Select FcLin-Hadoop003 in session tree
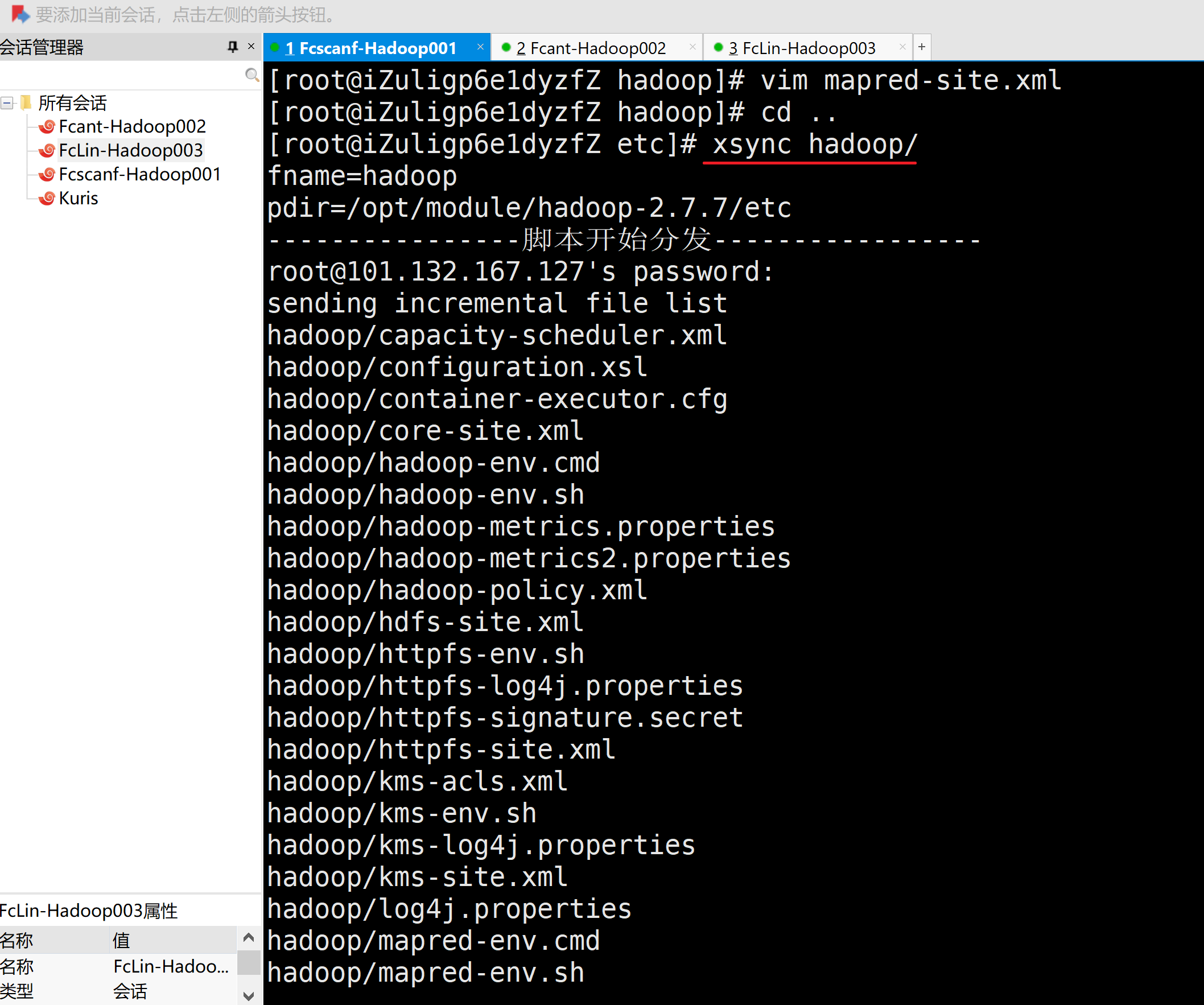The image size is (1204, 1005). tap(131, 150)
